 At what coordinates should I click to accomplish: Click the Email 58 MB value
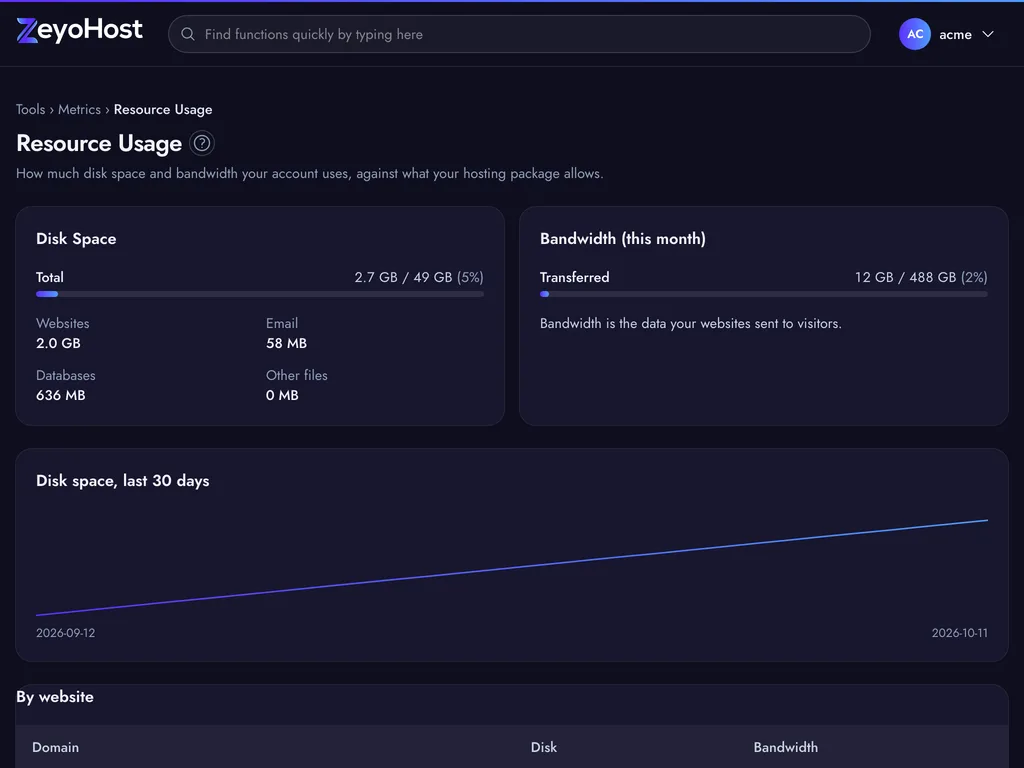coord(286,343)
